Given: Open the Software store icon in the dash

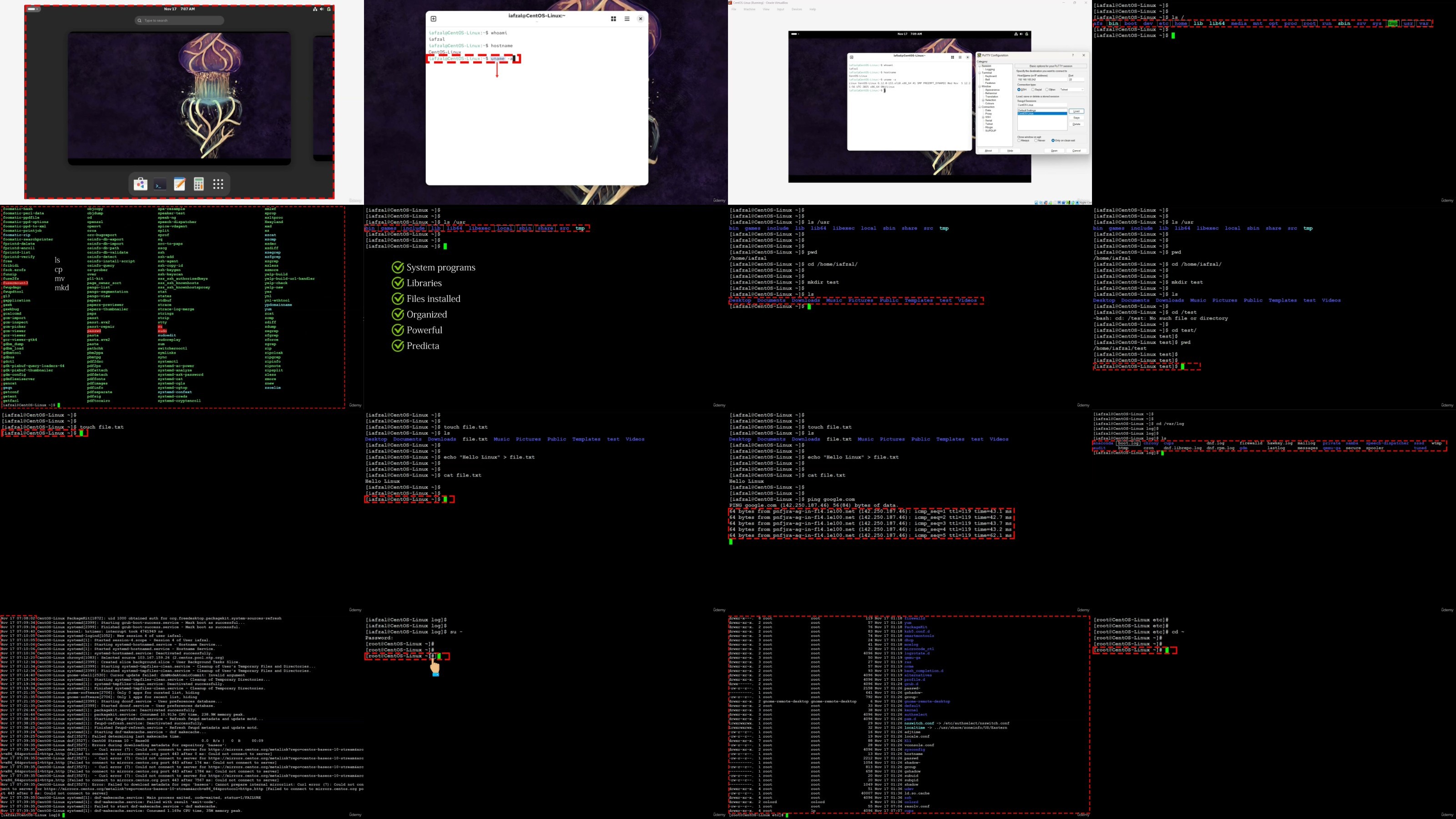Looking at the screenshot, I should [x=140, y=184].
